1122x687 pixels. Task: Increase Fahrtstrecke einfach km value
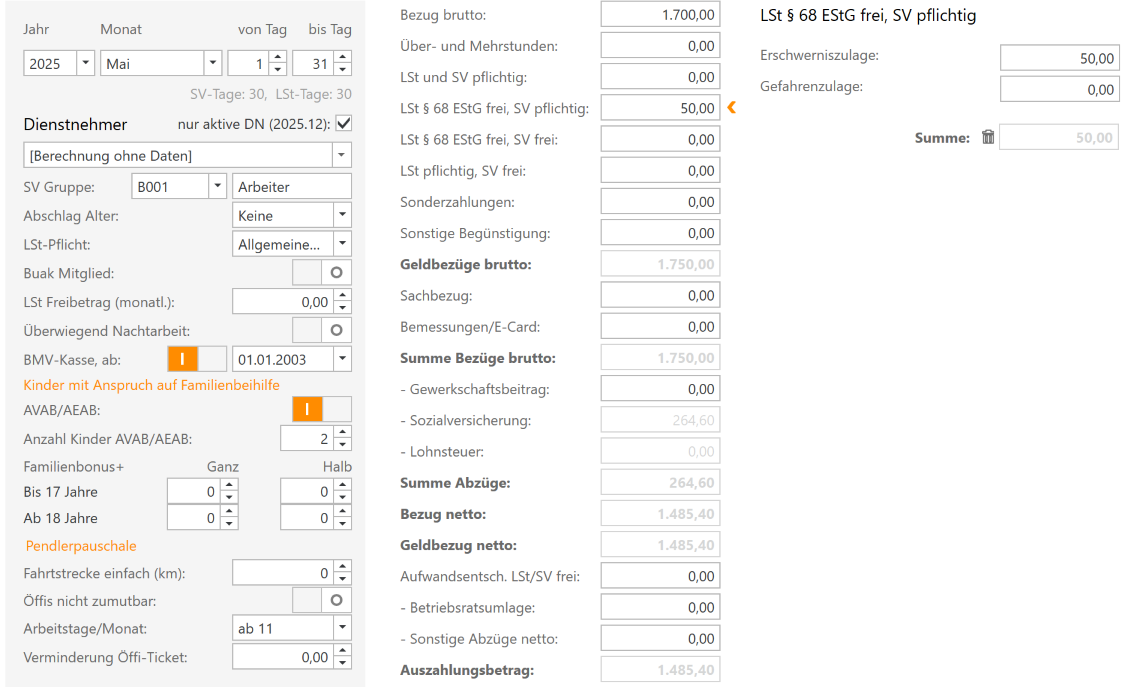(343, 567)
